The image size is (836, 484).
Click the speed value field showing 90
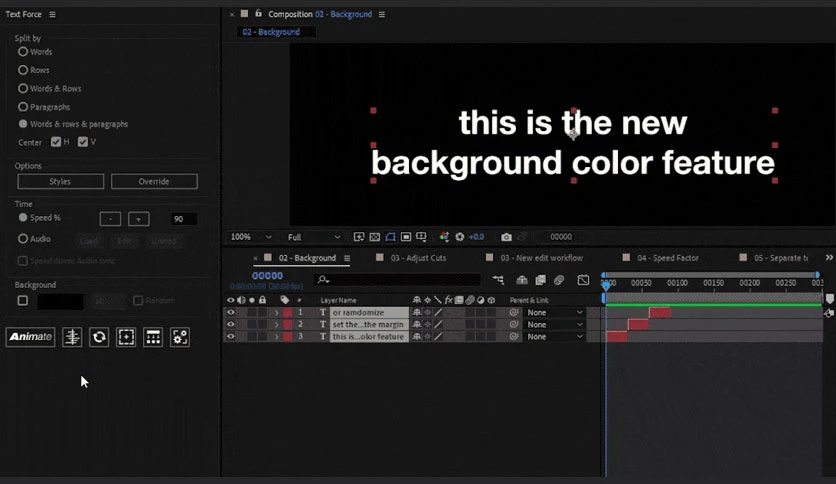click(183, 219)
